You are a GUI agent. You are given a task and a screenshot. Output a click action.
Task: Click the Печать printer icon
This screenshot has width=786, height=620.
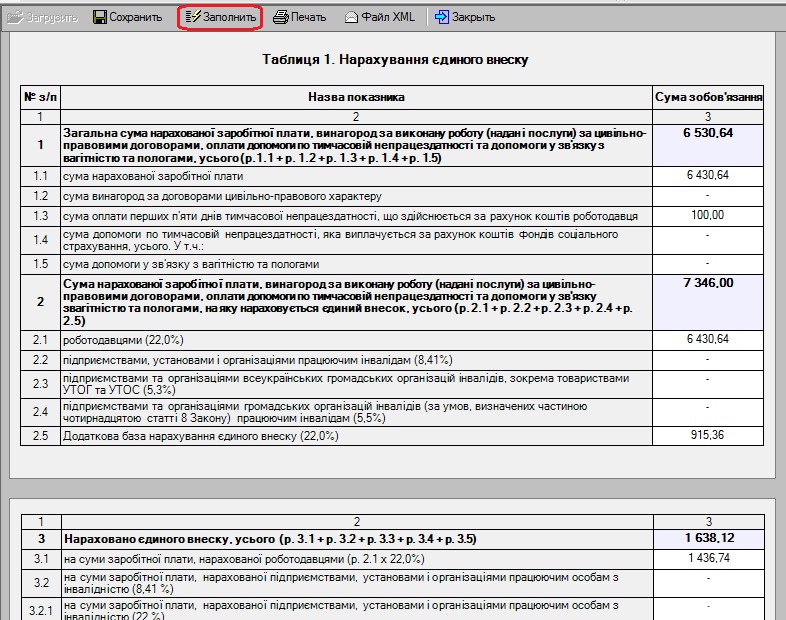(x=281, y=17)
